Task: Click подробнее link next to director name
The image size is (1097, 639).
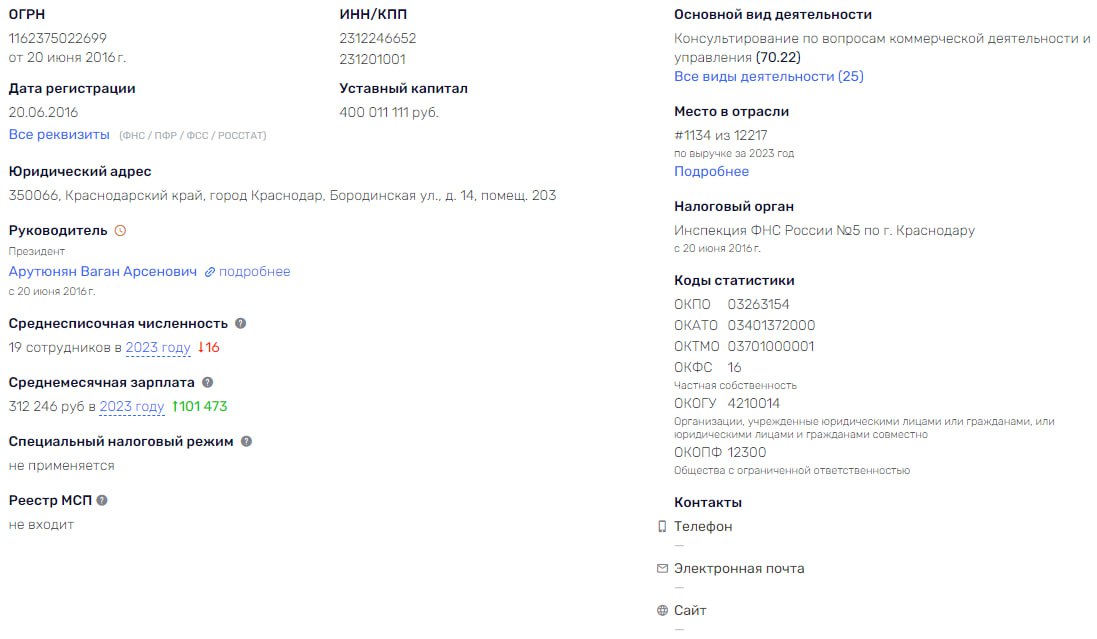Action: tap(255, 272)
